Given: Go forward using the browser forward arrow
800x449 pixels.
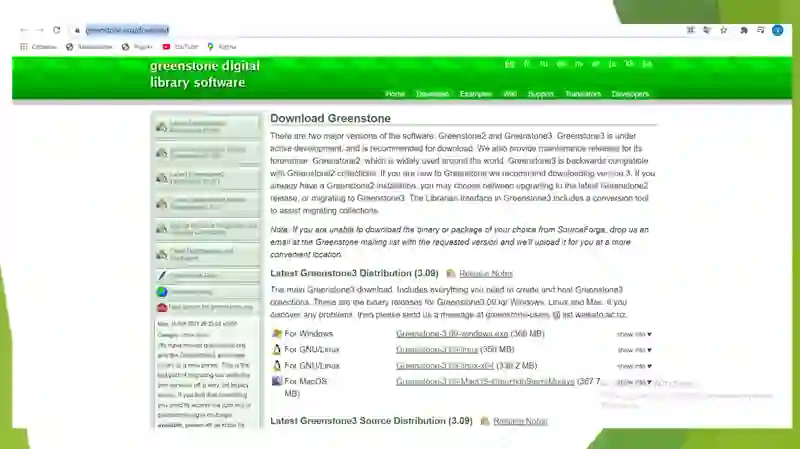Looking at the screenshot, I should pyautogui.click(x=40, y=31).
